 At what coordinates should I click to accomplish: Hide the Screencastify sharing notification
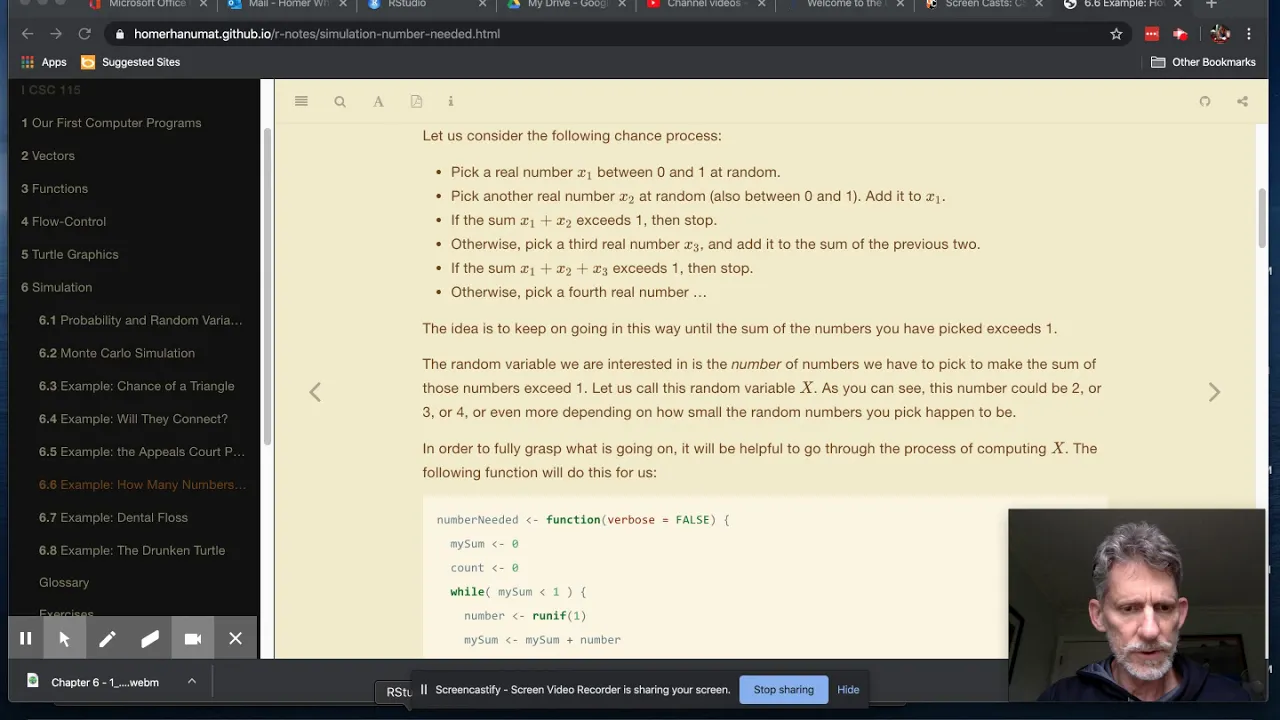[848, 690]
